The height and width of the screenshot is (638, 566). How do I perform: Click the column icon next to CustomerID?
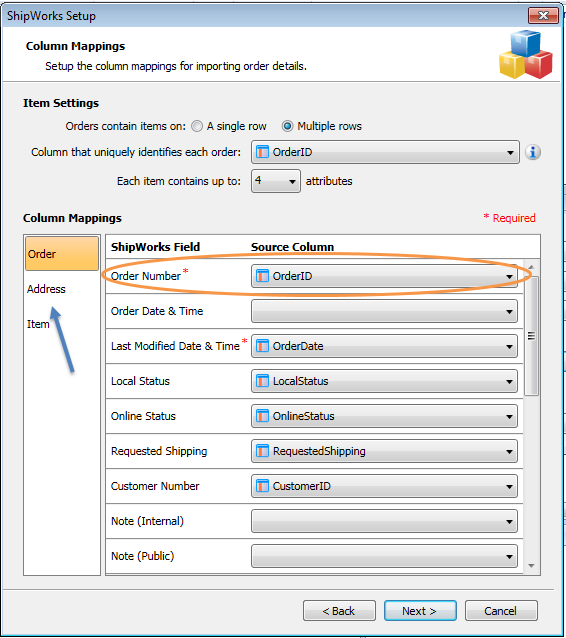262,486
